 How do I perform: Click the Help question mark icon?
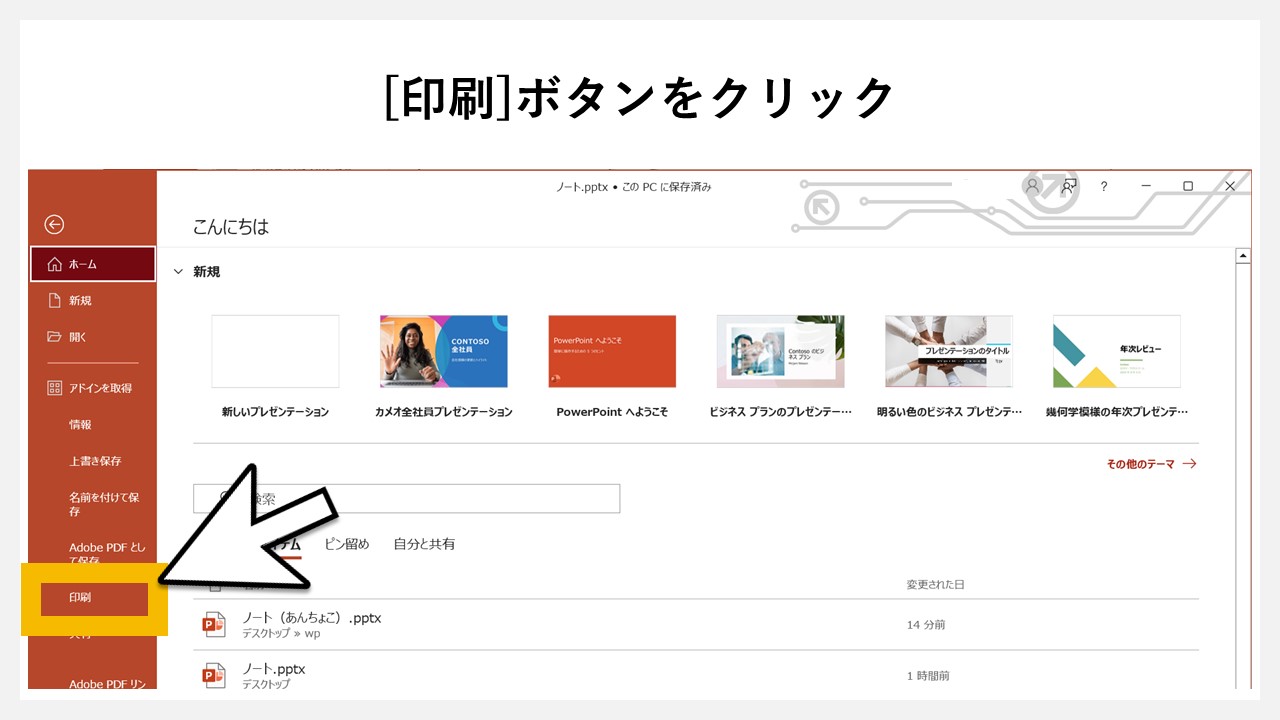1103,186
